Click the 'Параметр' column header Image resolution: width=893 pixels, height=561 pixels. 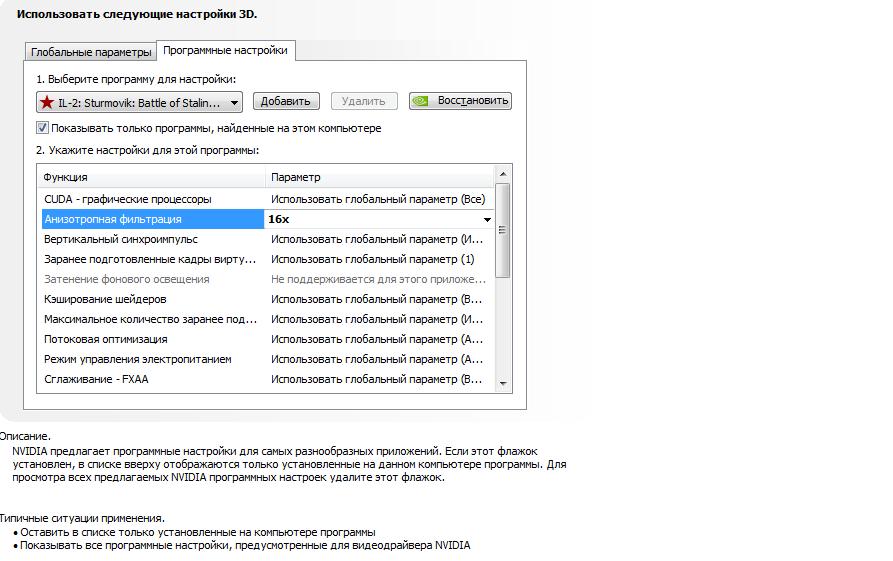click(380, 177)
